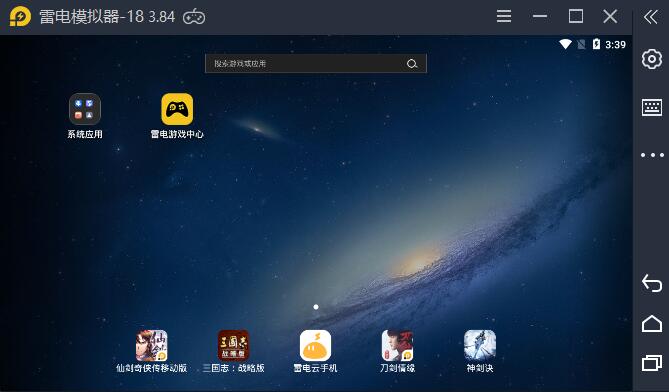Click the battery status icon
The image size is (669, 392).
596,44
